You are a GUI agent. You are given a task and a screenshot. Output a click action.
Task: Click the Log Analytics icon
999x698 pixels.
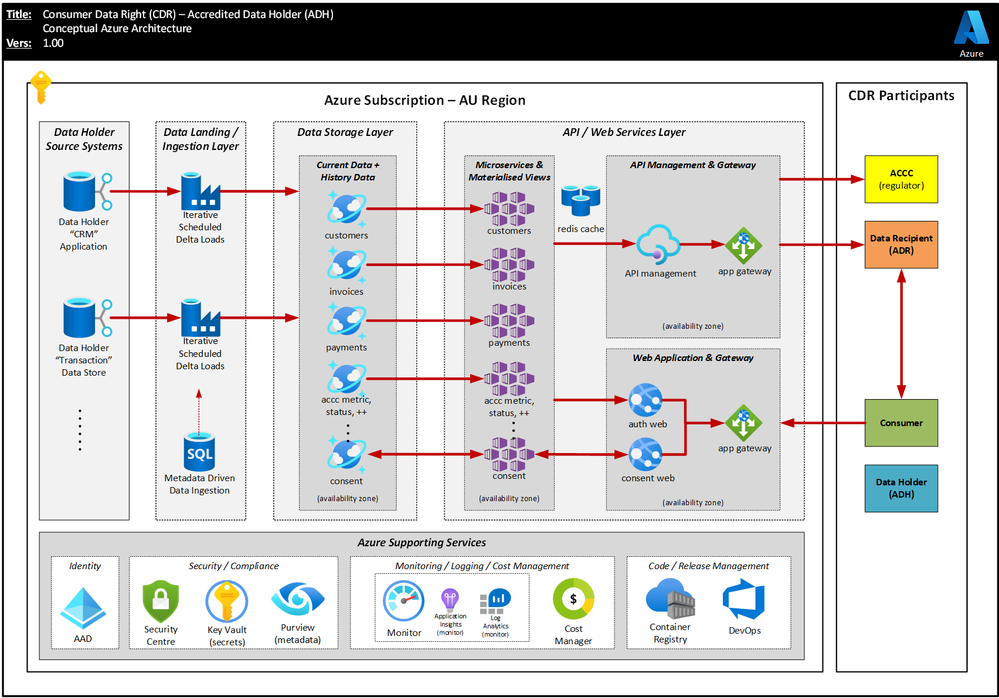pos(495,601)
